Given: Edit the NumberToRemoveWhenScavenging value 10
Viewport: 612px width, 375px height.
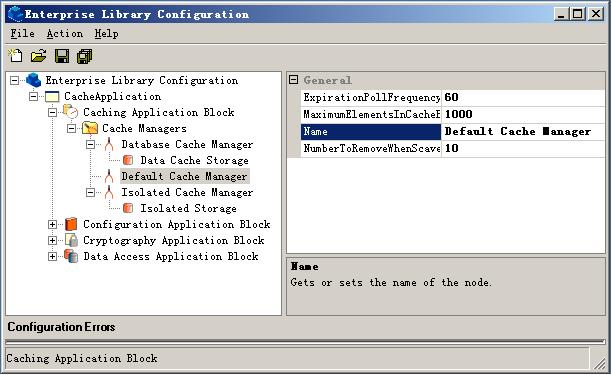Looking at the screenshot, I should pyautogui.click(x=523, y=149).
